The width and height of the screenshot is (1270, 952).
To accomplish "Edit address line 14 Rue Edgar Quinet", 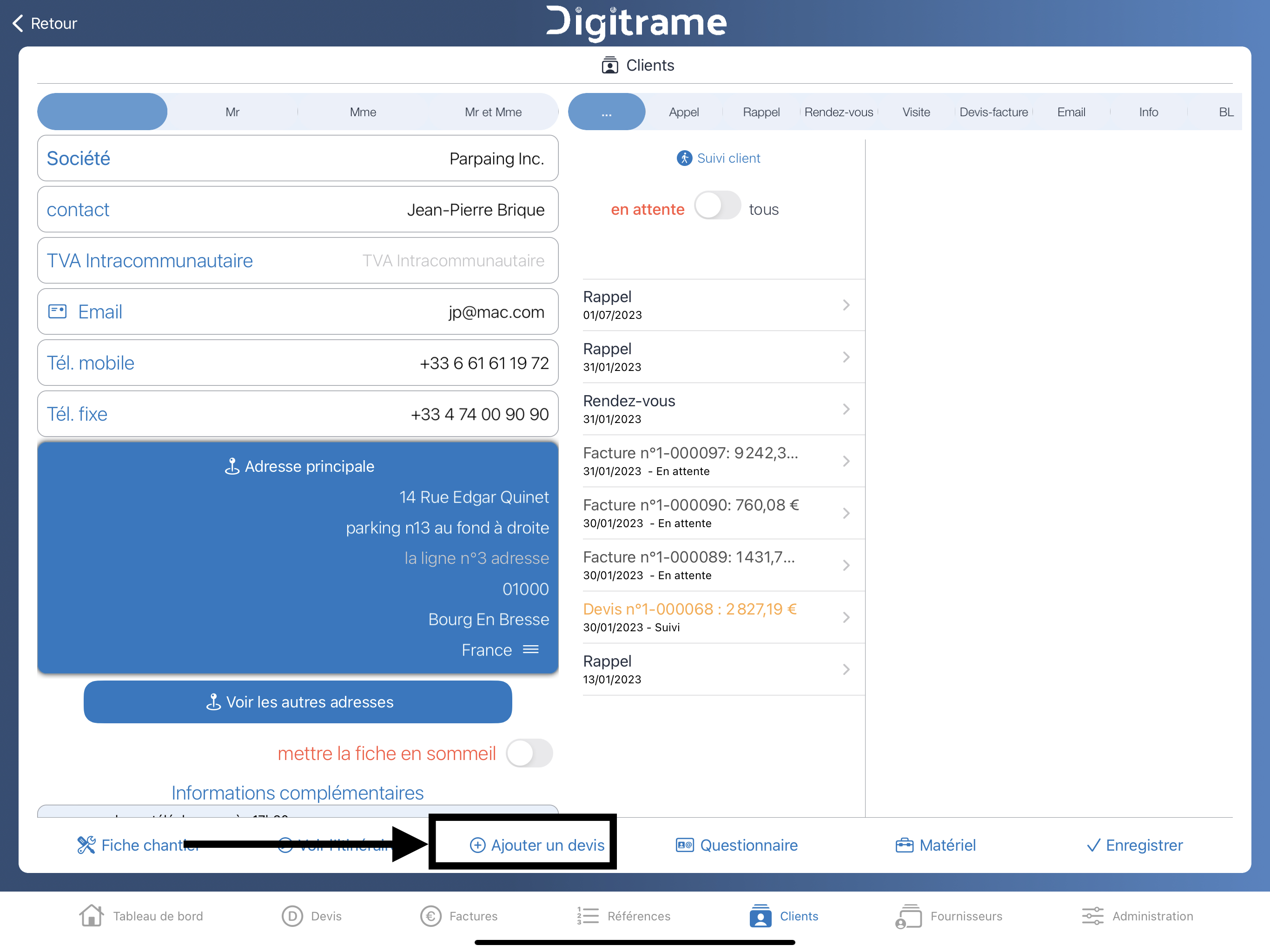I will click(x=474, y=497).
